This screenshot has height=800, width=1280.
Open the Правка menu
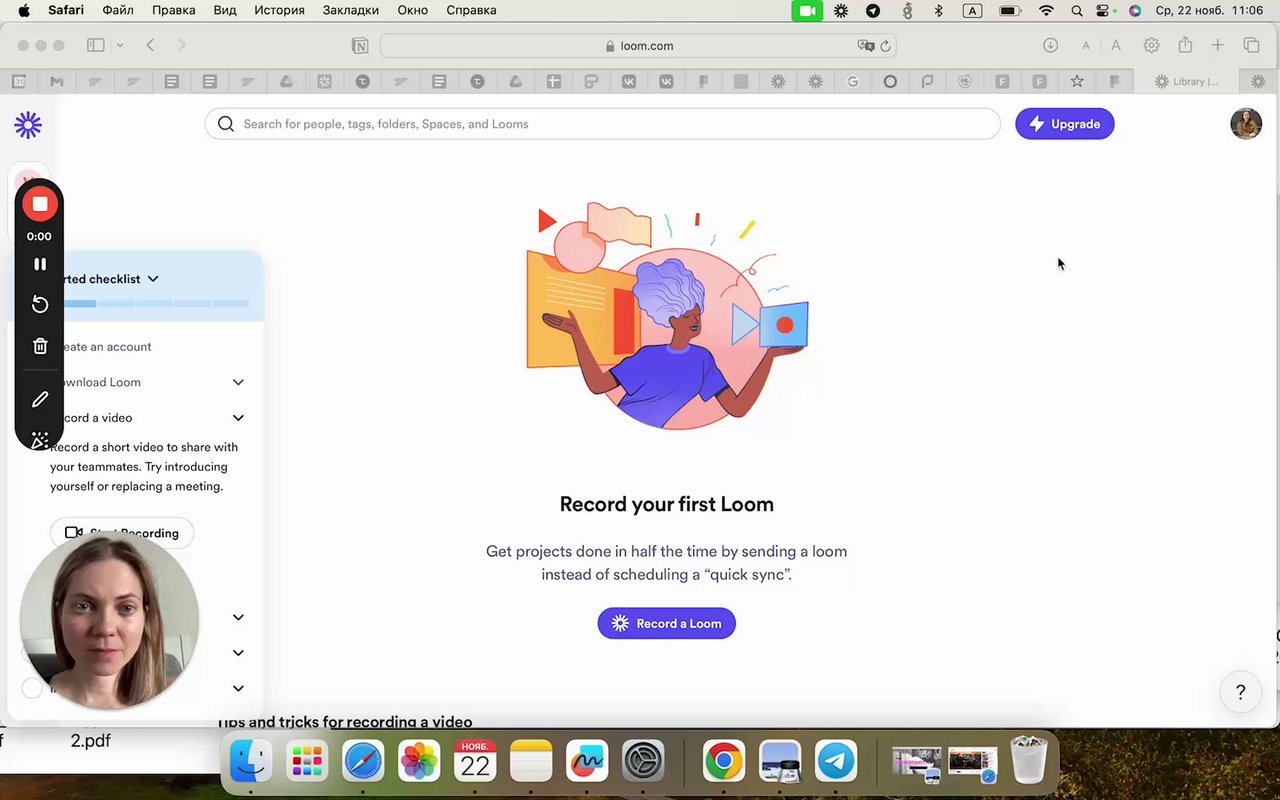[x=173, y=10]
